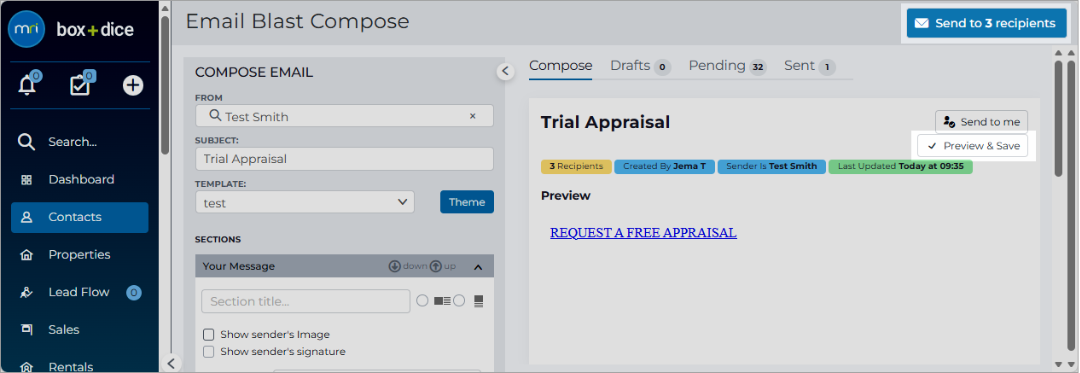Open the Template dropdown showing test

pos(304,202)
